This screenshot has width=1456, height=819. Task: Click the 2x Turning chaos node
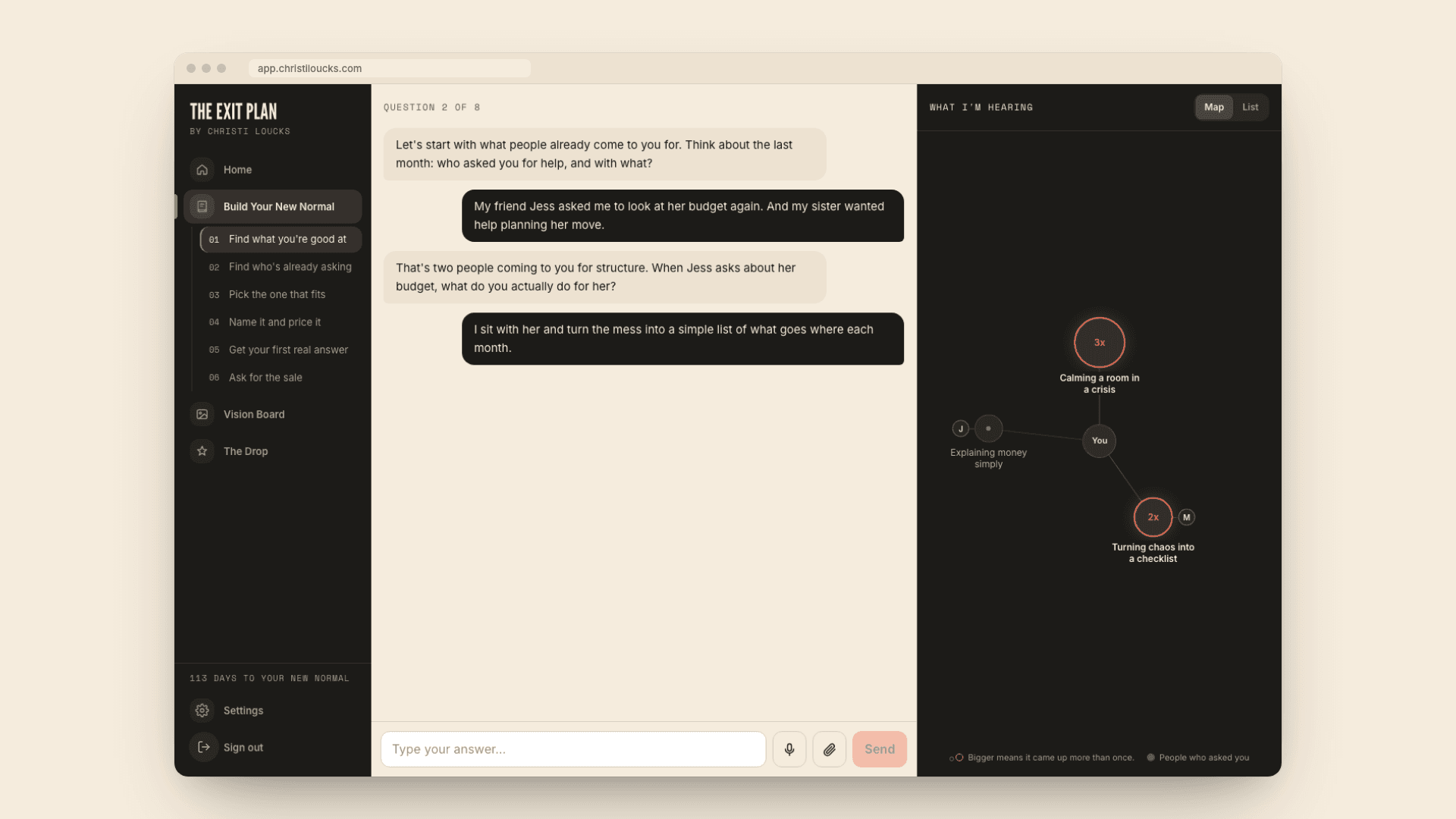(1153, 517)
